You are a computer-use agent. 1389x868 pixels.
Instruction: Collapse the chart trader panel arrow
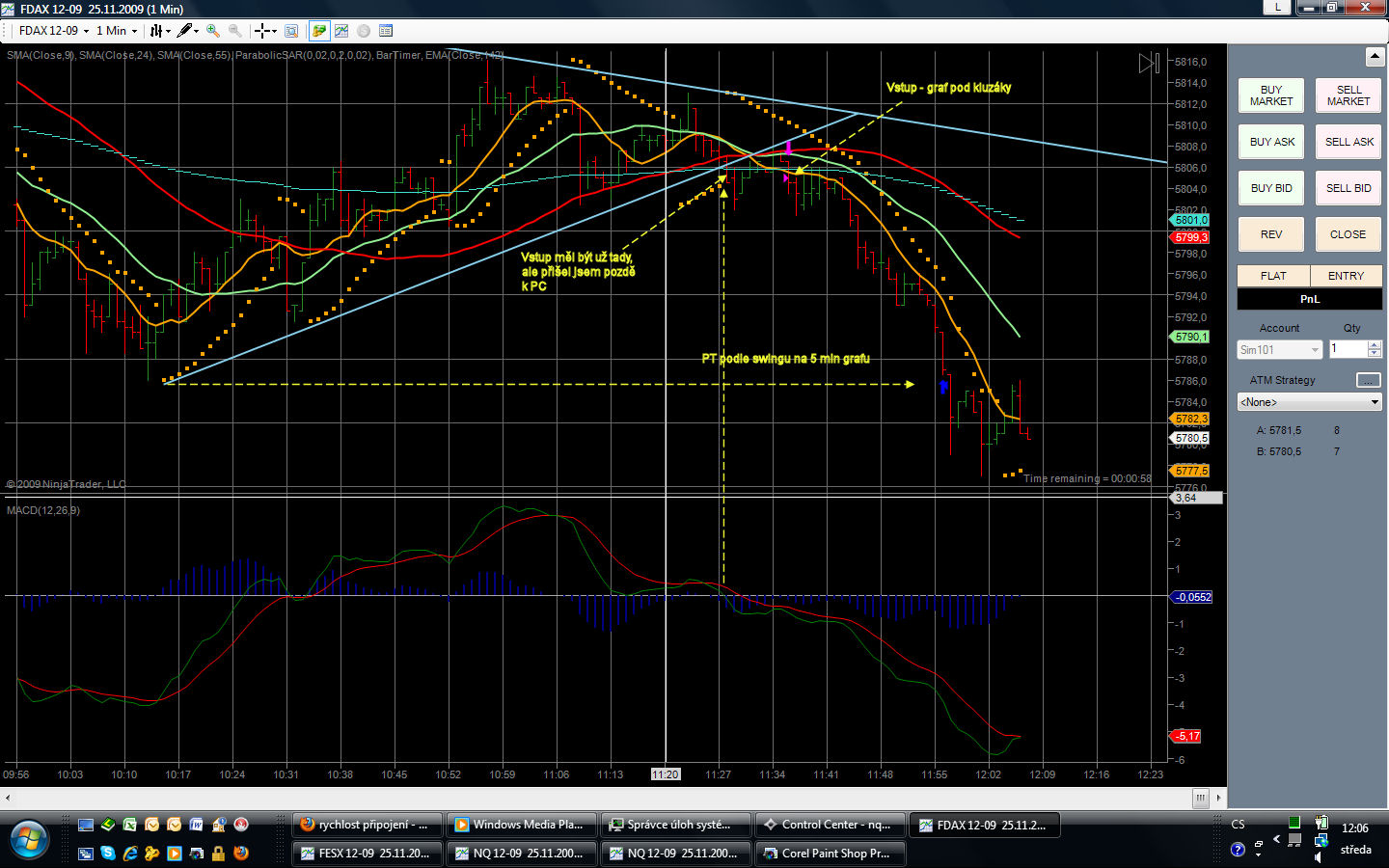coord(1375,57)
